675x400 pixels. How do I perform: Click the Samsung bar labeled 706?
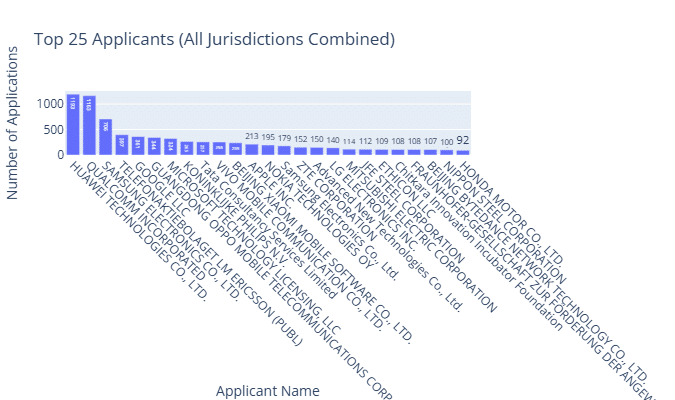[105, 137]
